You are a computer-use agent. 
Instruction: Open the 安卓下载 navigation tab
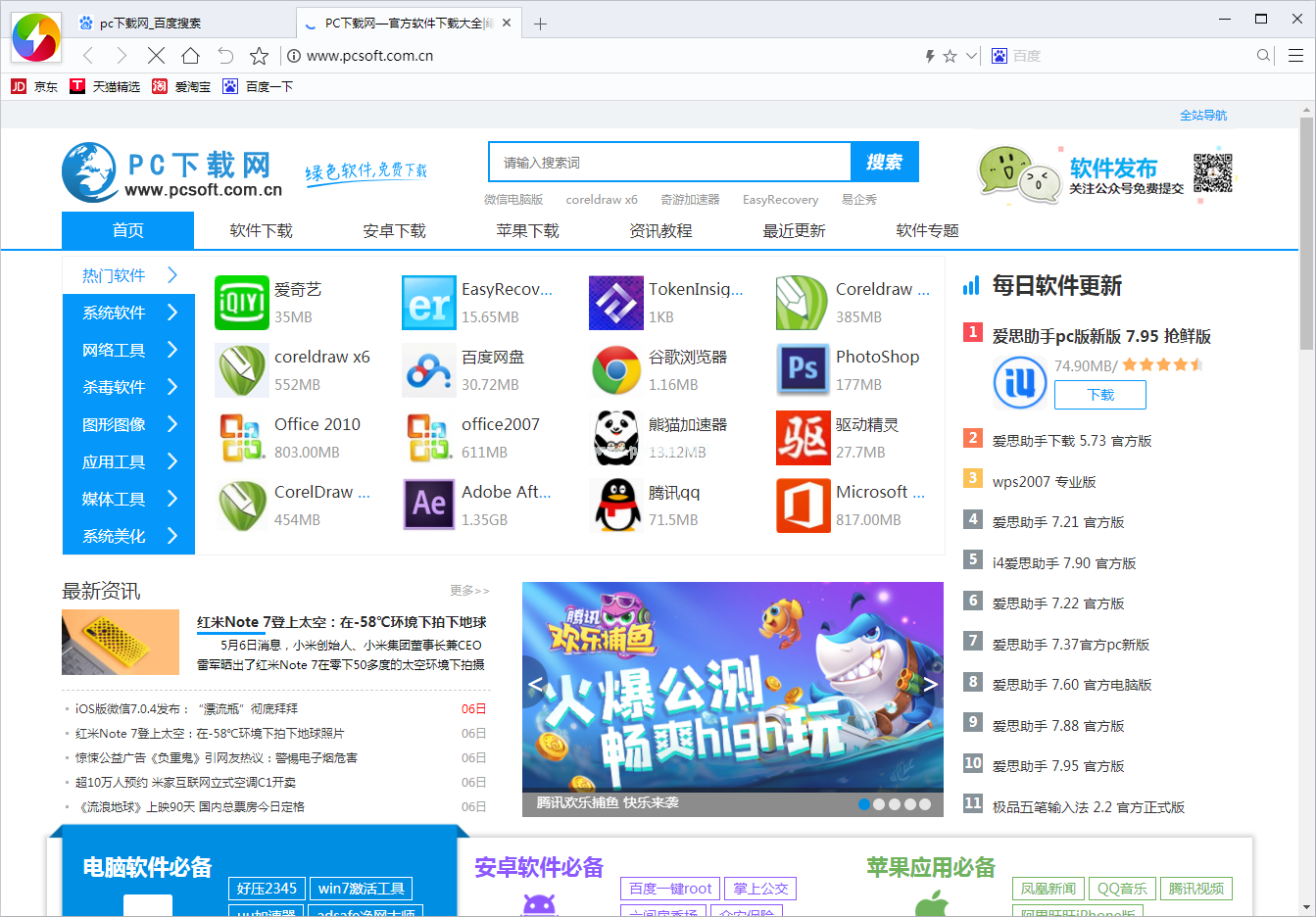394,230
